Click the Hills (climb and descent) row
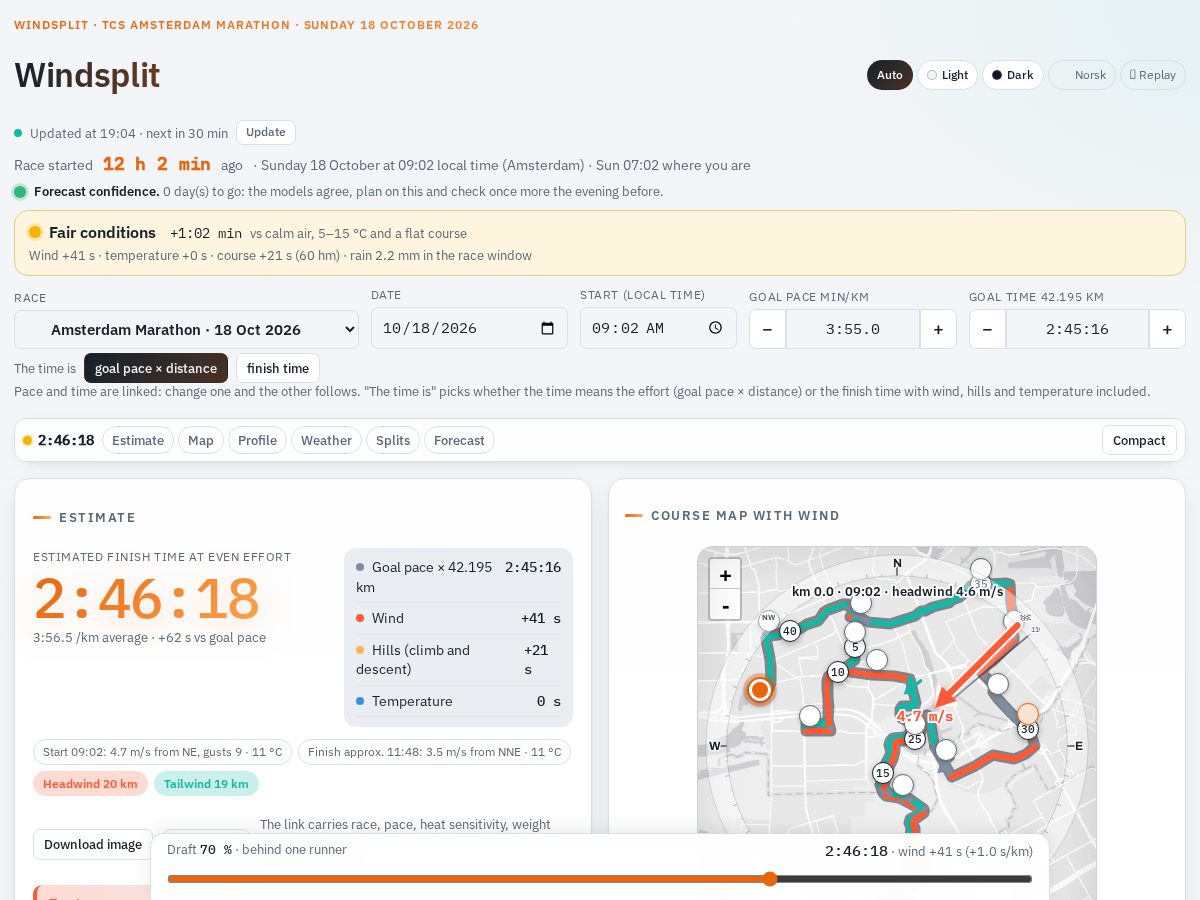 pos(458,659)
